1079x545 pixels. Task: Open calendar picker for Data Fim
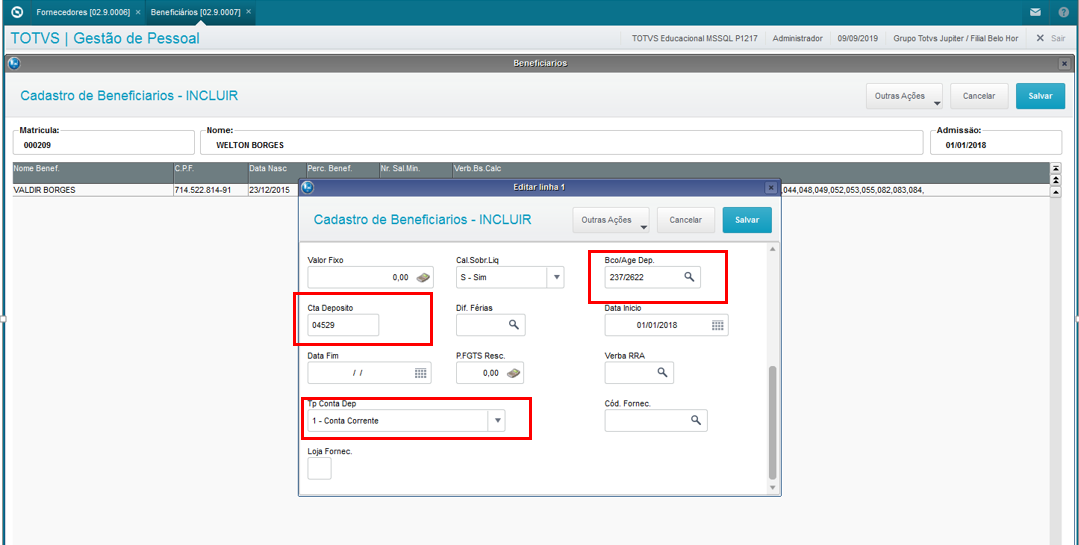420,372
